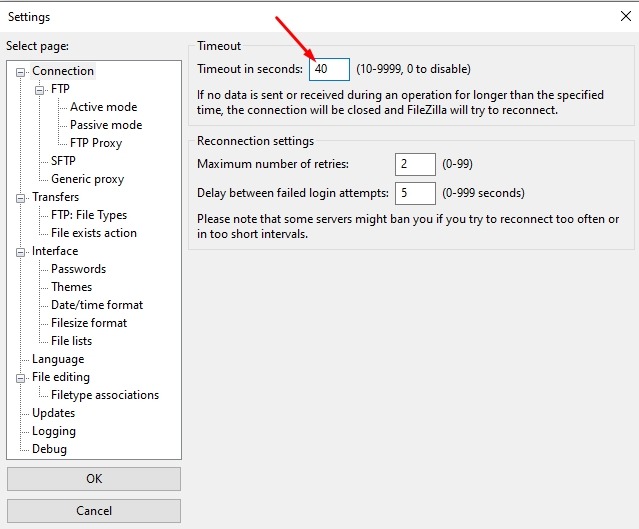Collapse the File editing tree node
Viewport: 639px width, 529px height.
(x=20, y=379)
